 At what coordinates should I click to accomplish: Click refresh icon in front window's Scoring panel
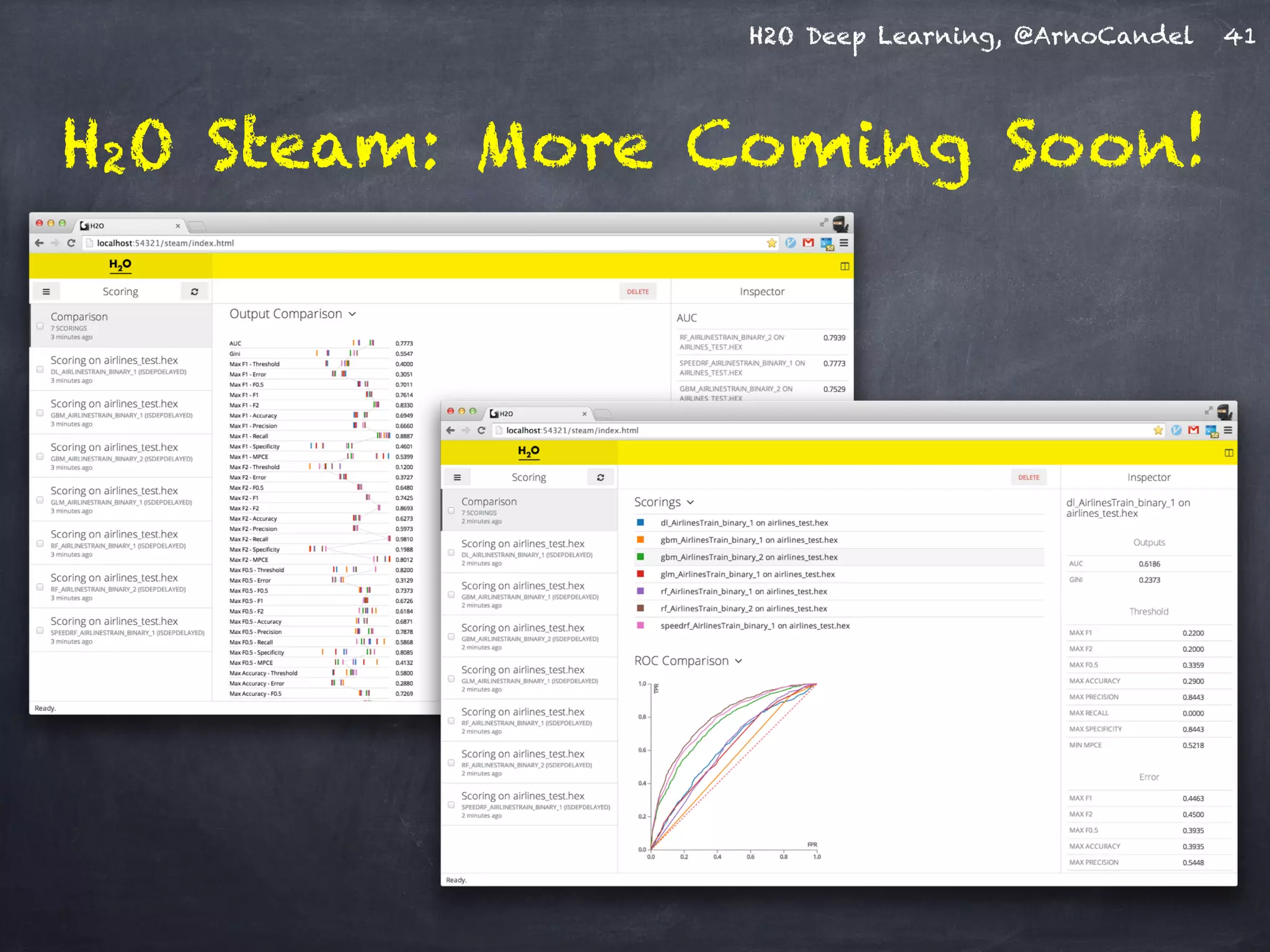600,477
